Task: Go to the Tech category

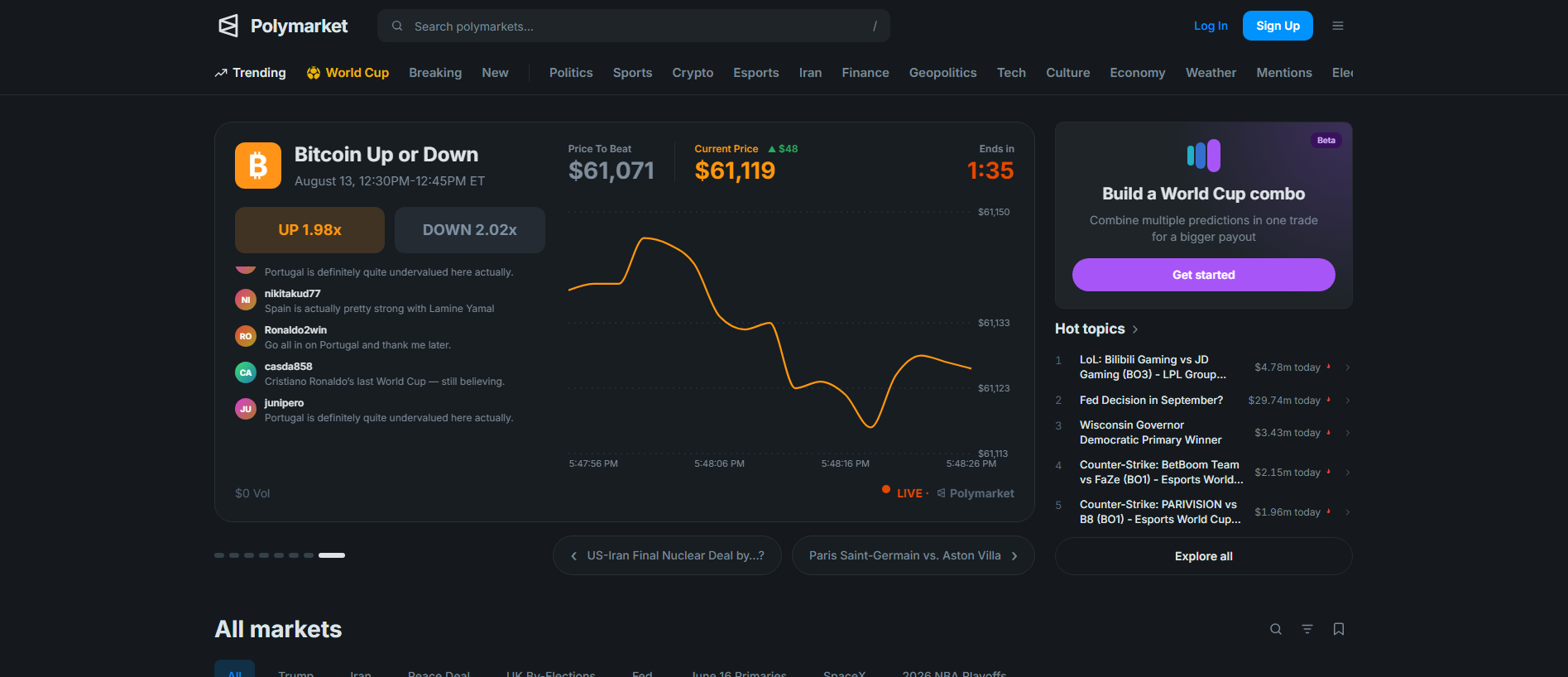Action: tap(1011, 73)
